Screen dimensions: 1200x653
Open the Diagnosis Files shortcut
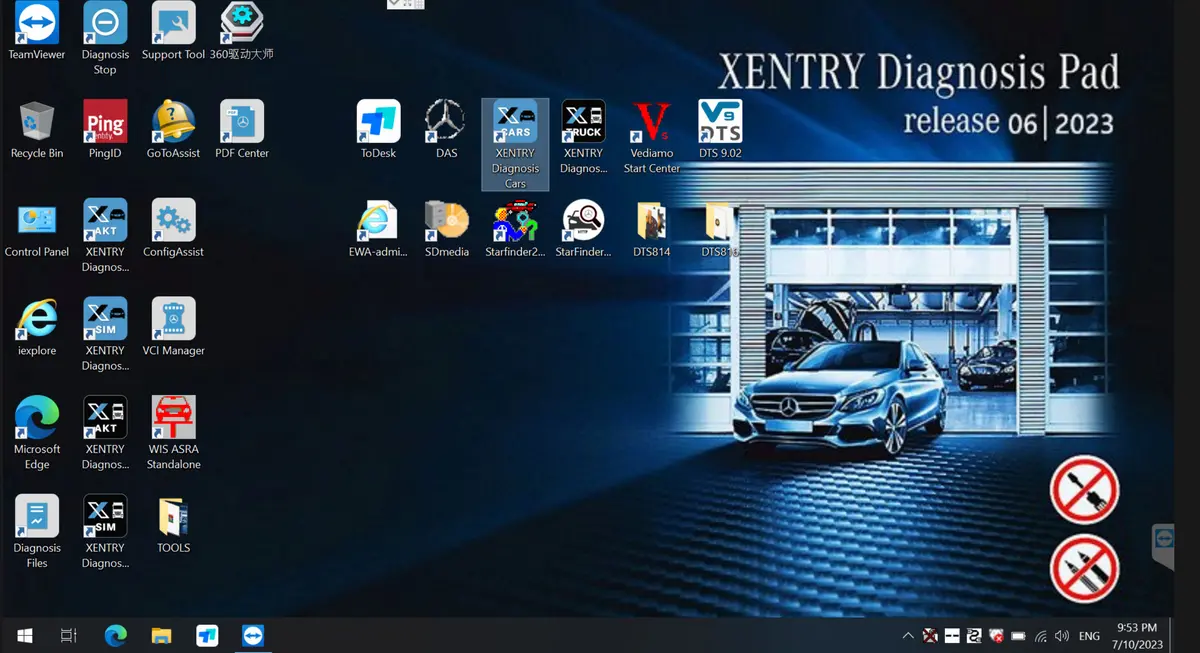pyautogui.click(x=36, y=531)
